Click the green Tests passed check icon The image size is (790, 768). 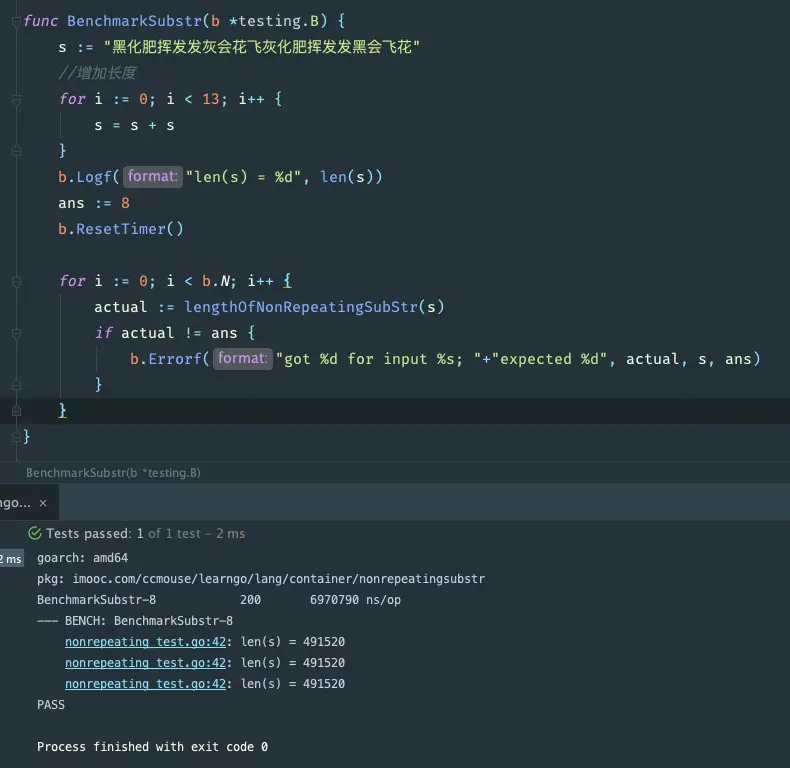[35, 533]
